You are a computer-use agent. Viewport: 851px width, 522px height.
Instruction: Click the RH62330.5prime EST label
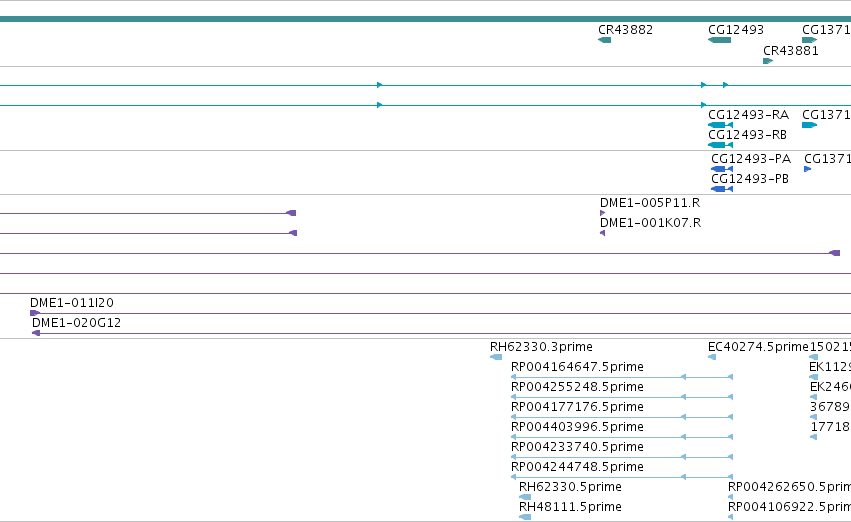click(x=570, y=487)
